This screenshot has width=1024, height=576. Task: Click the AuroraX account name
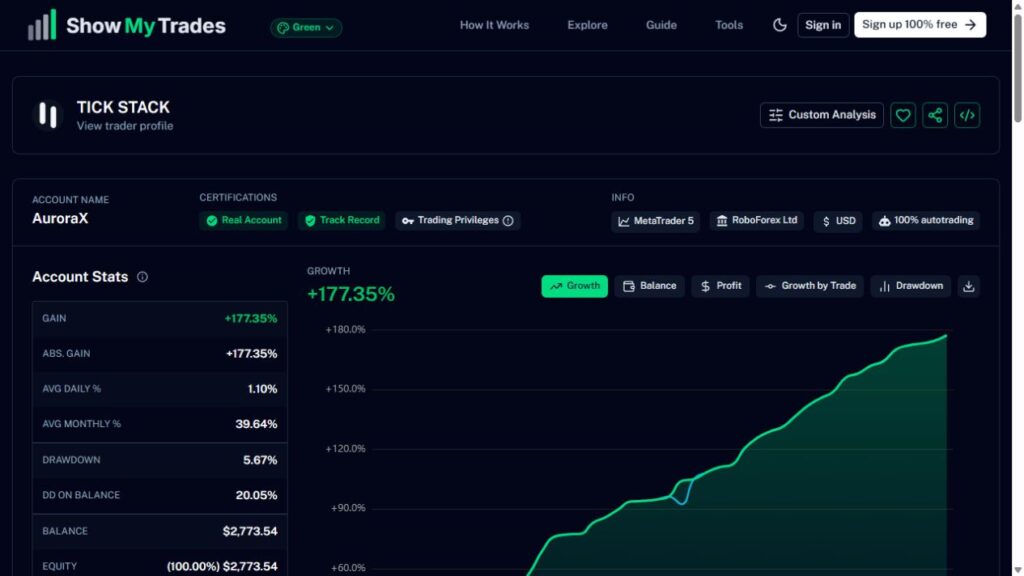(x=60, y=219)
